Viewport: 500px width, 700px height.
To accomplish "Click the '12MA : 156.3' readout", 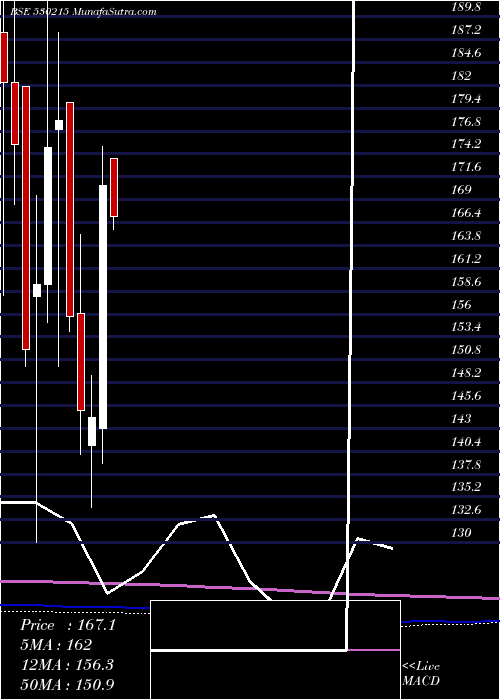I will coord(67,664).
